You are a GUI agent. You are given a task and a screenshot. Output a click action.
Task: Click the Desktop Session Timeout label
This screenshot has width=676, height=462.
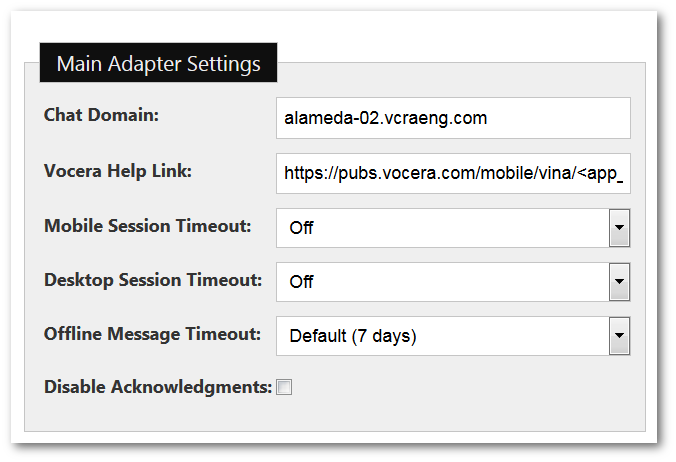click(x=153, y=279)
